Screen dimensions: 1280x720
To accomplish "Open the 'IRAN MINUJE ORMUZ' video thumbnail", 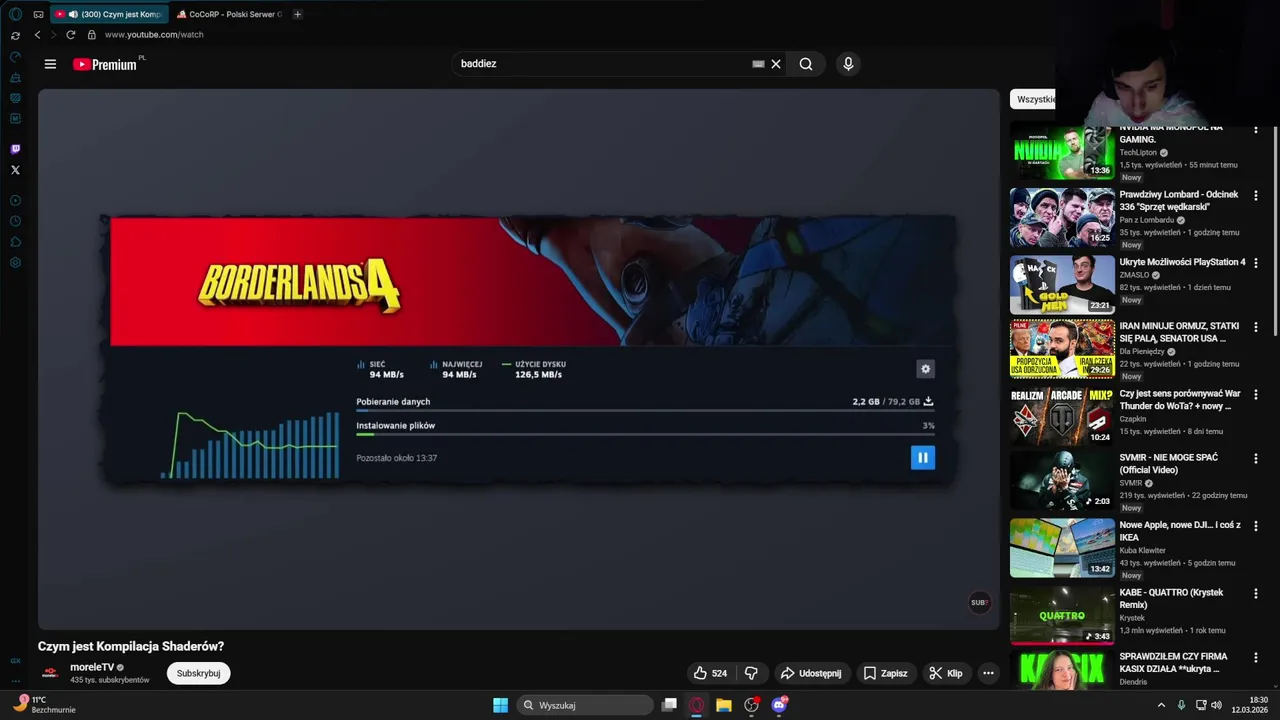I will coord(1062,349).
